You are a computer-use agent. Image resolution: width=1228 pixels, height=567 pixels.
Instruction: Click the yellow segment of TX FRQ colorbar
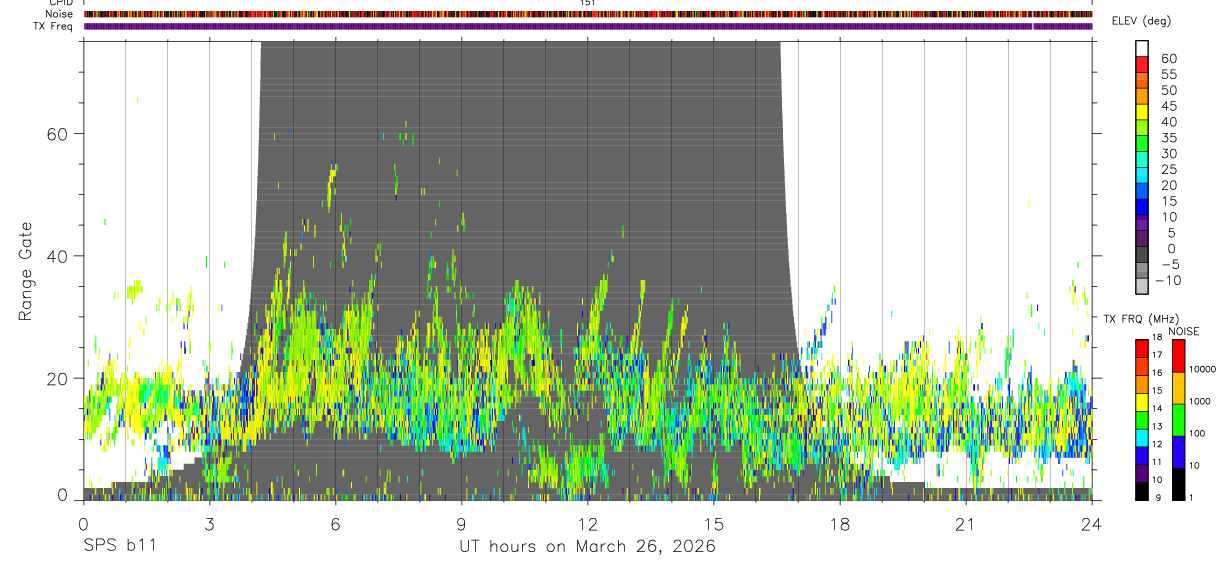coord(1142,401)
